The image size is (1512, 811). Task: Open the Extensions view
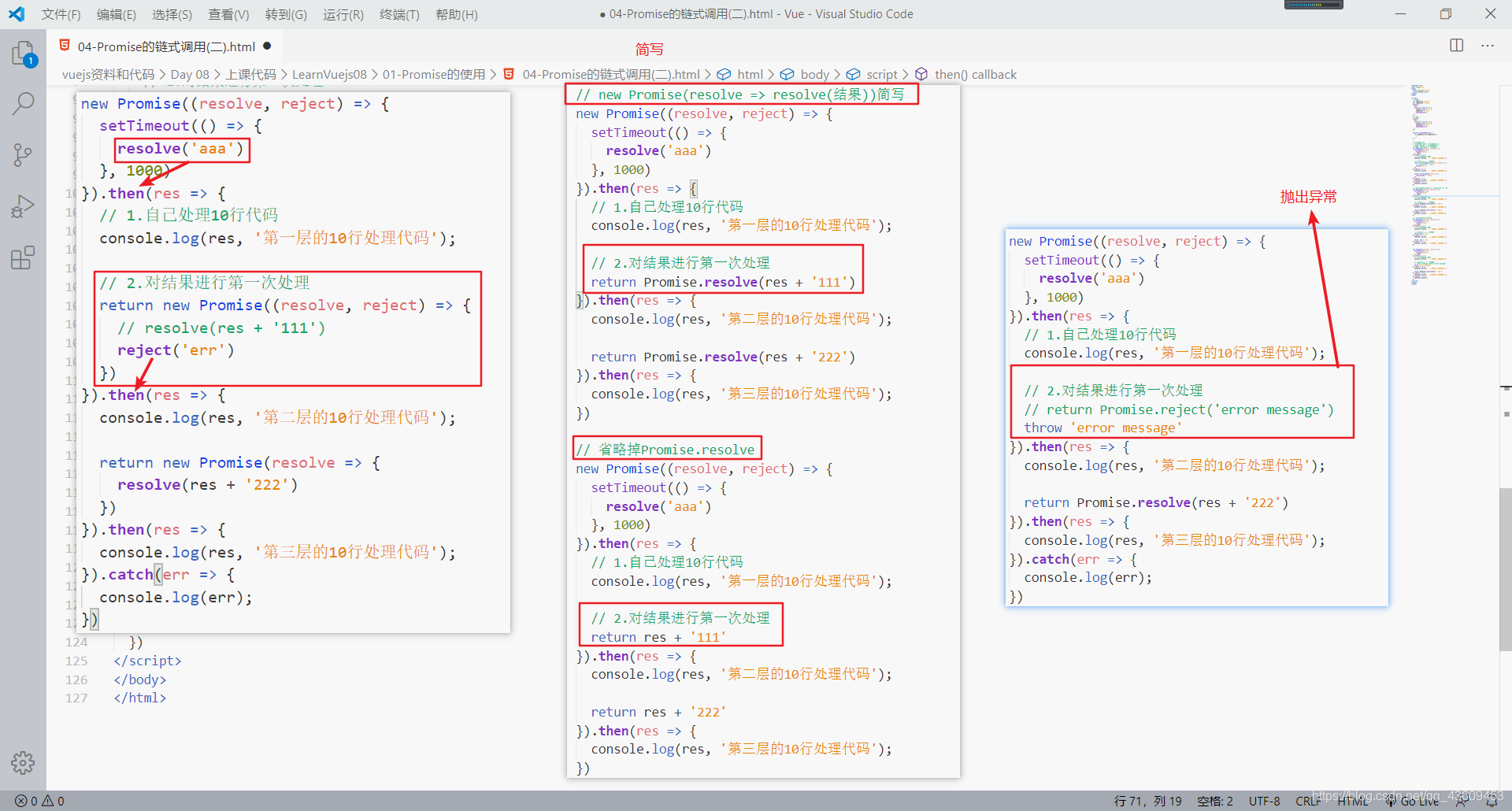pos(24,257)
